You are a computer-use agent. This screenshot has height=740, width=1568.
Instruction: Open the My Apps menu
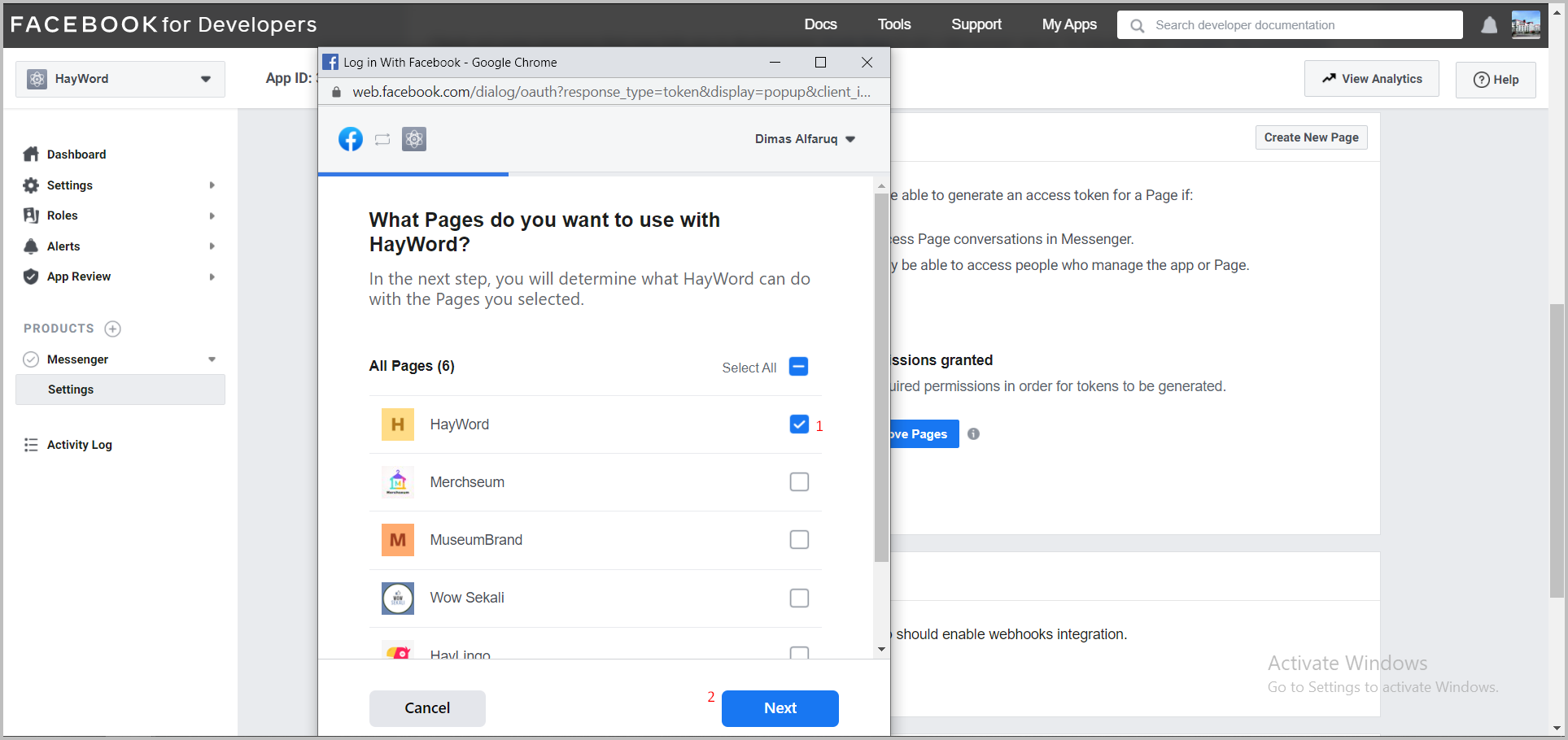1069,24
